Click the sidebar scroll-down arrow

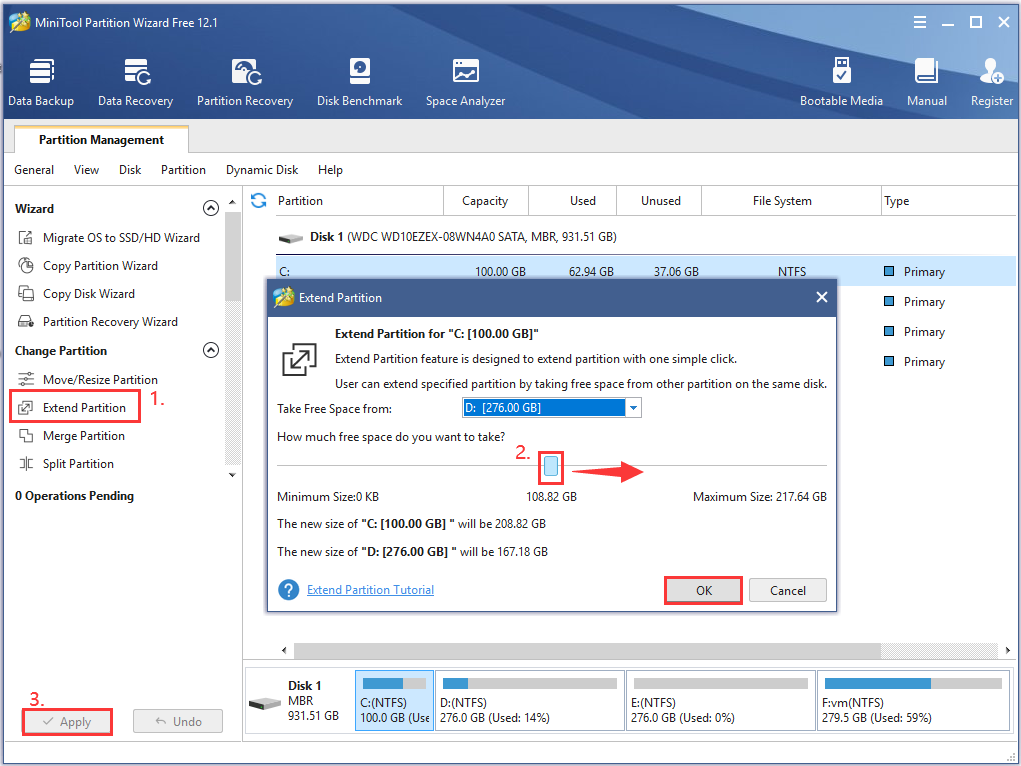[x=232, y=475]
